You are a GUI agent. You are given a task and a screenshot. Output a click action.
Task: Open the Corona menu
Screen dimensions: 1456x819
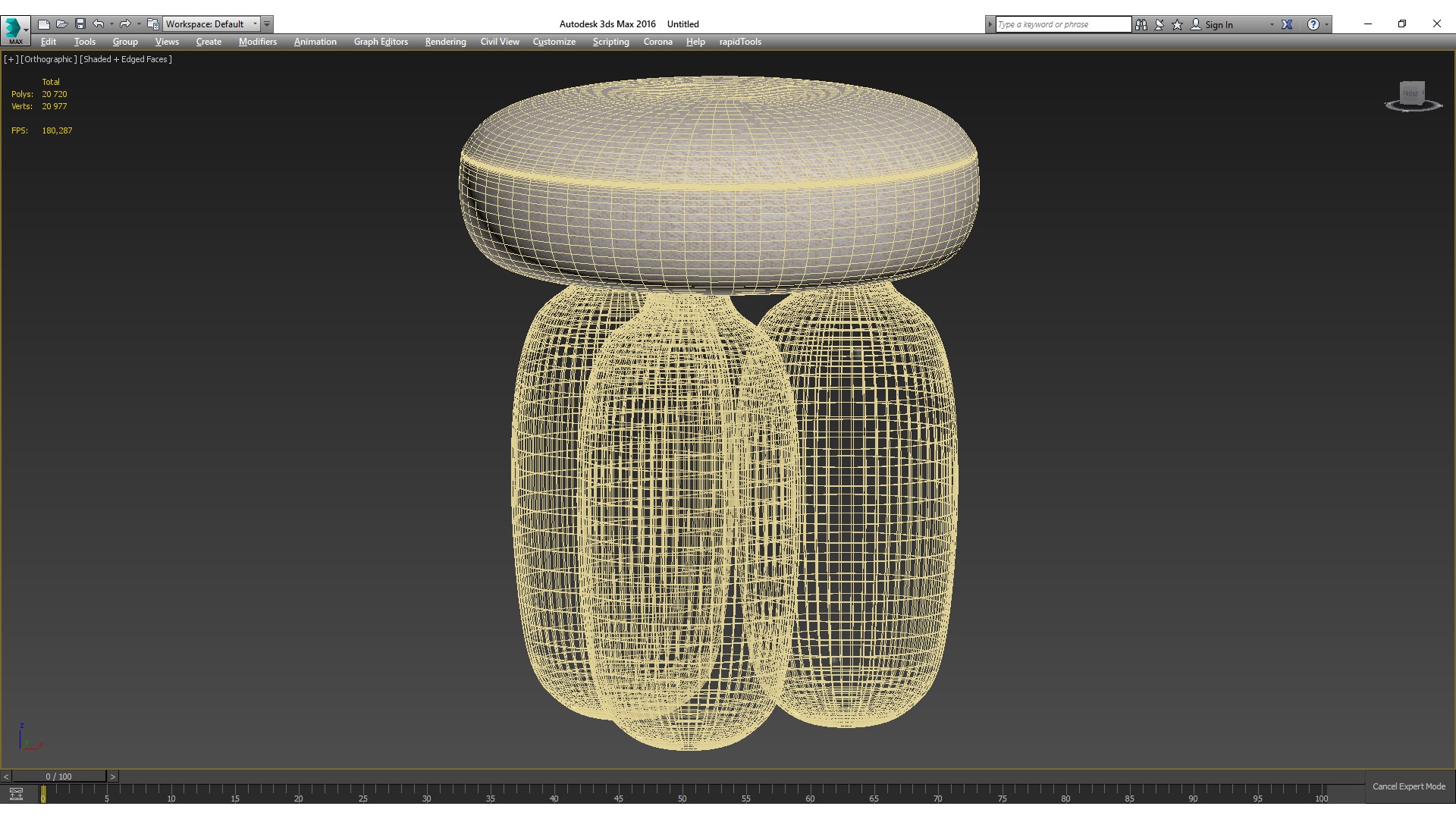click(x=658, y=42)
